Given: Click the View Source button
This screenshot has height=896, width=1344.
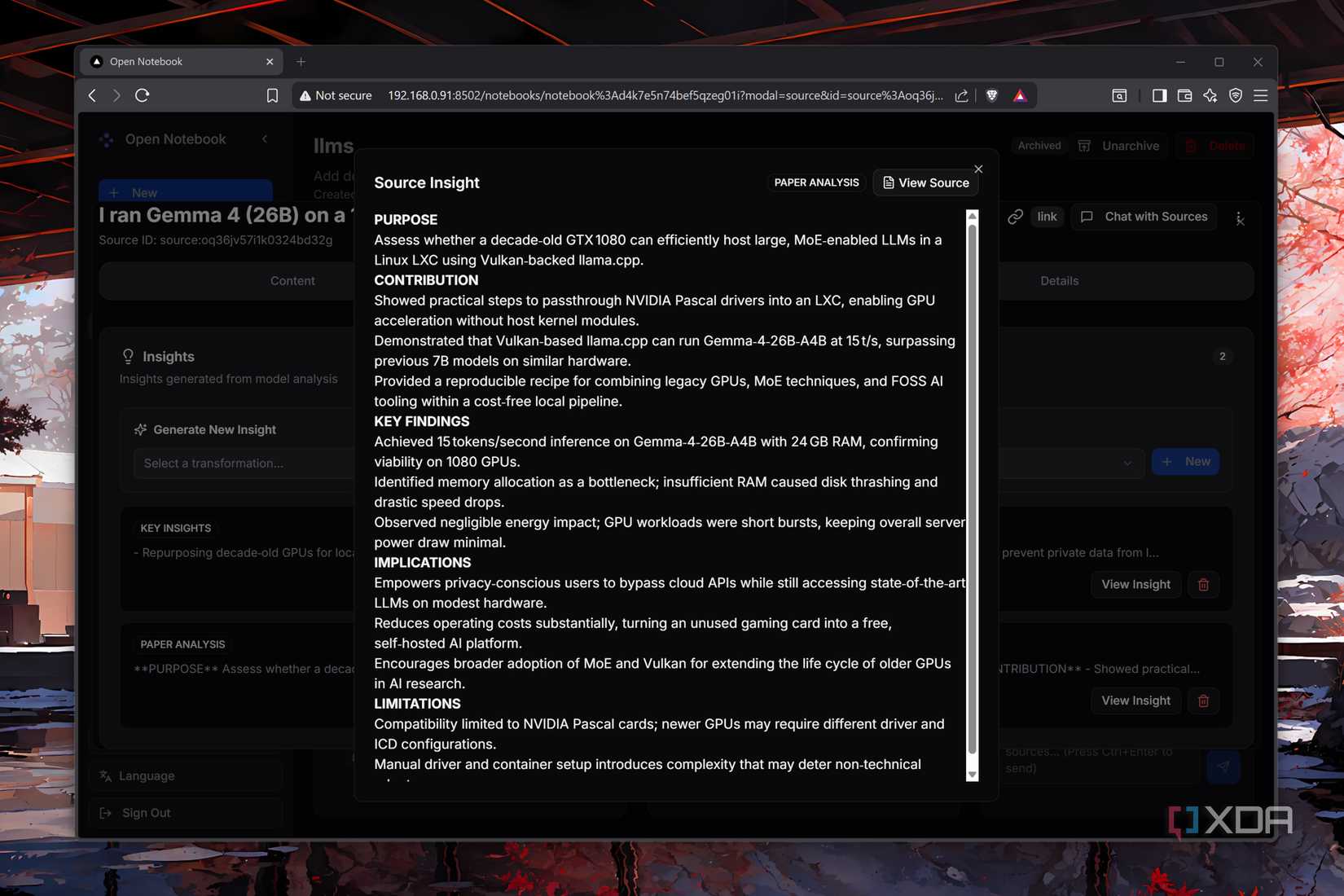Looking at the screenshot, I should tap(925, 182).
